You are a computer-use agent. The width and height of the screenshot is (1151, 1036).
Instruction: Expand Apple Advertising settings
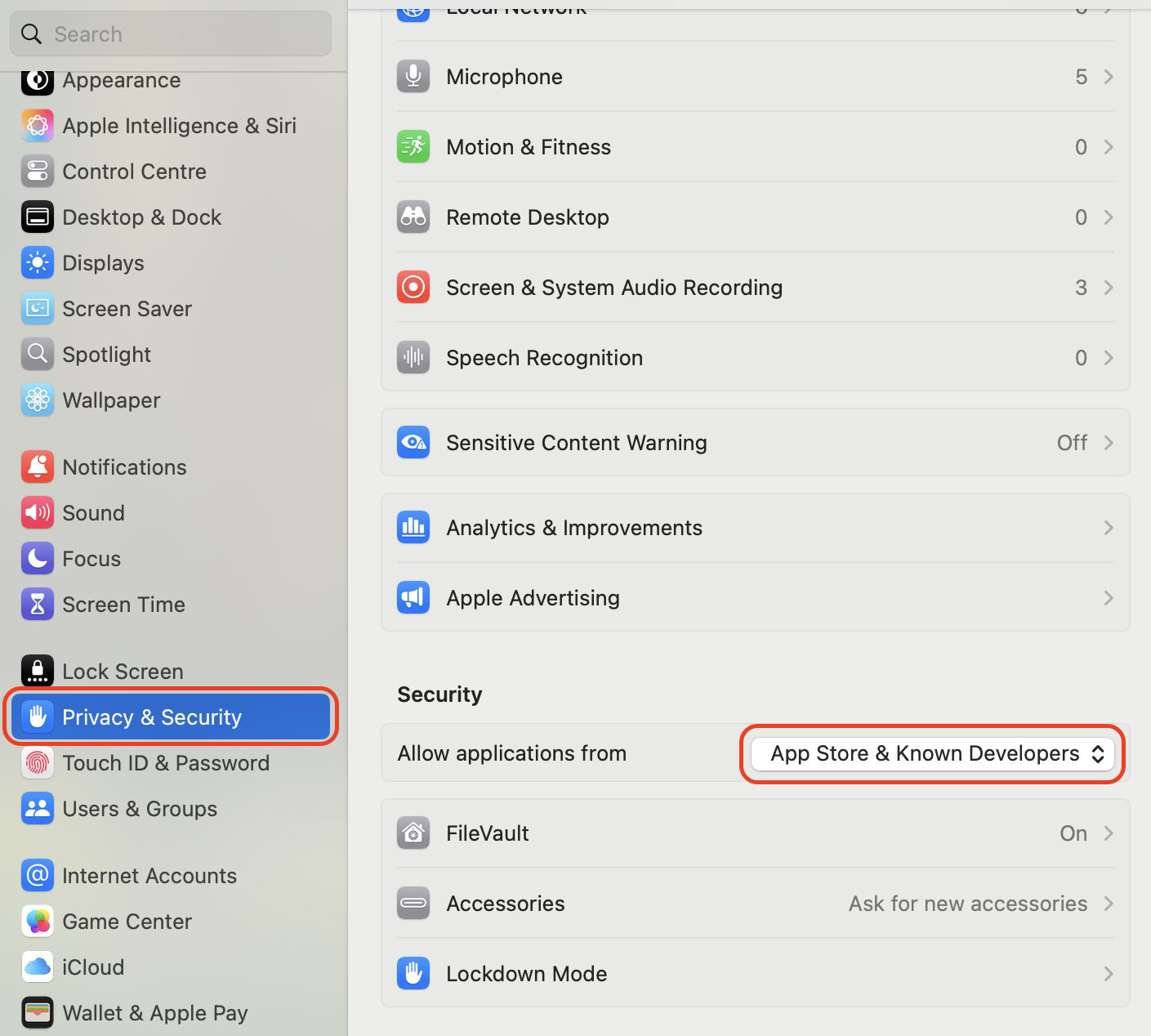[756, 597]
